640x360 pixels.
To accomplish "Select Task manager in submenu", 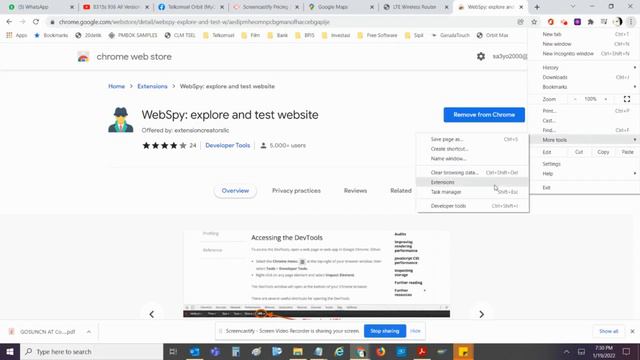I will point(472,192).
